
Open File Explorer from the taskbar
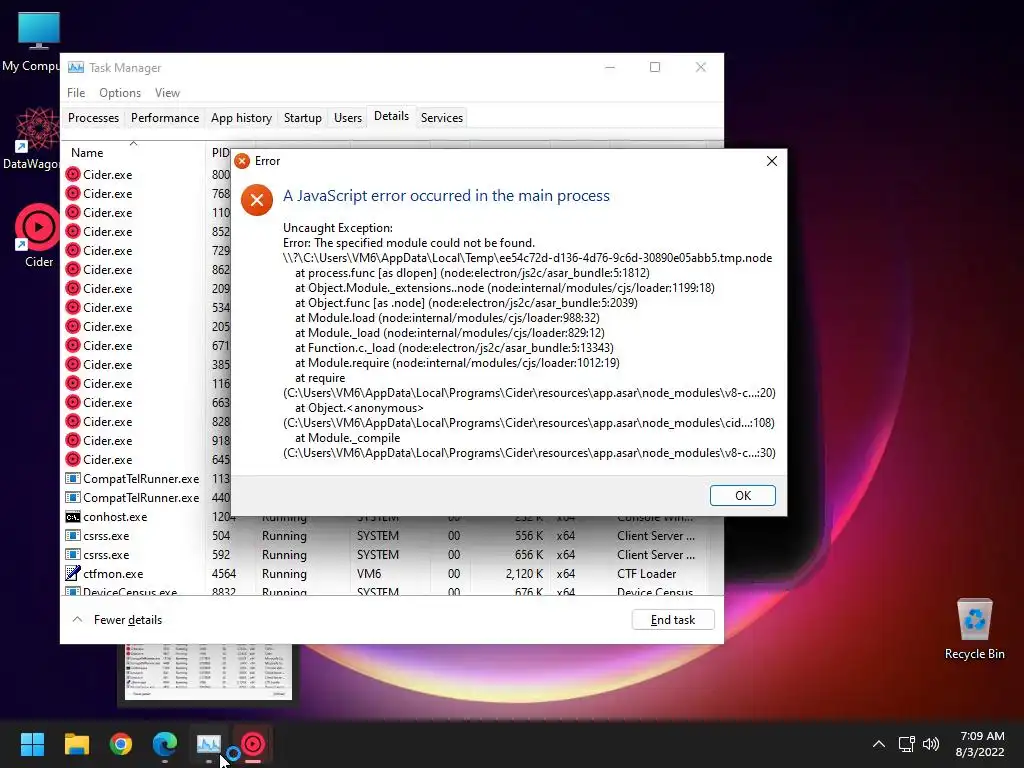coord(76,744)
